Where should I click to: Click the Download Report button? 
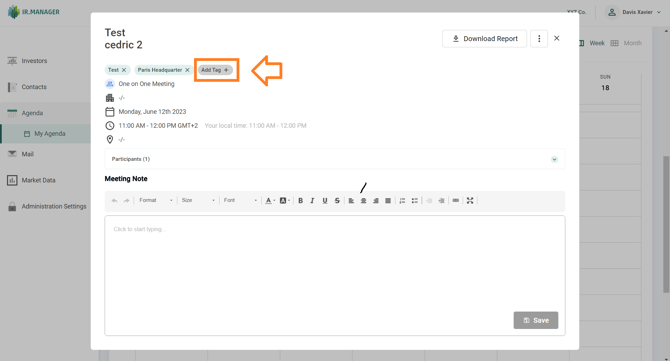coord(485,38)
